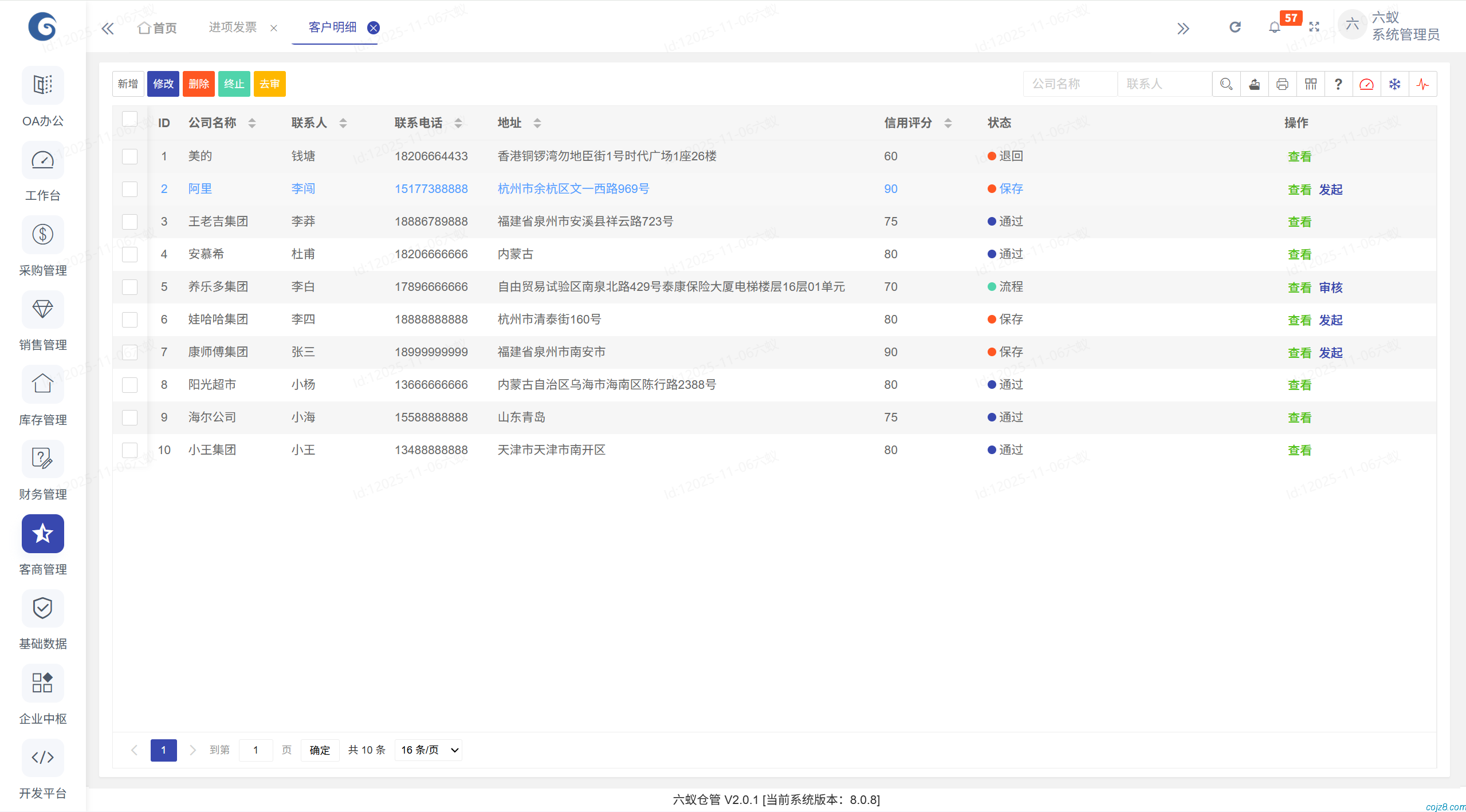Select the checkbox for 美的 row
Image resolution: width=1466 pixels, height=812 pixels.
pyautogui.click(x=130, y=156)
